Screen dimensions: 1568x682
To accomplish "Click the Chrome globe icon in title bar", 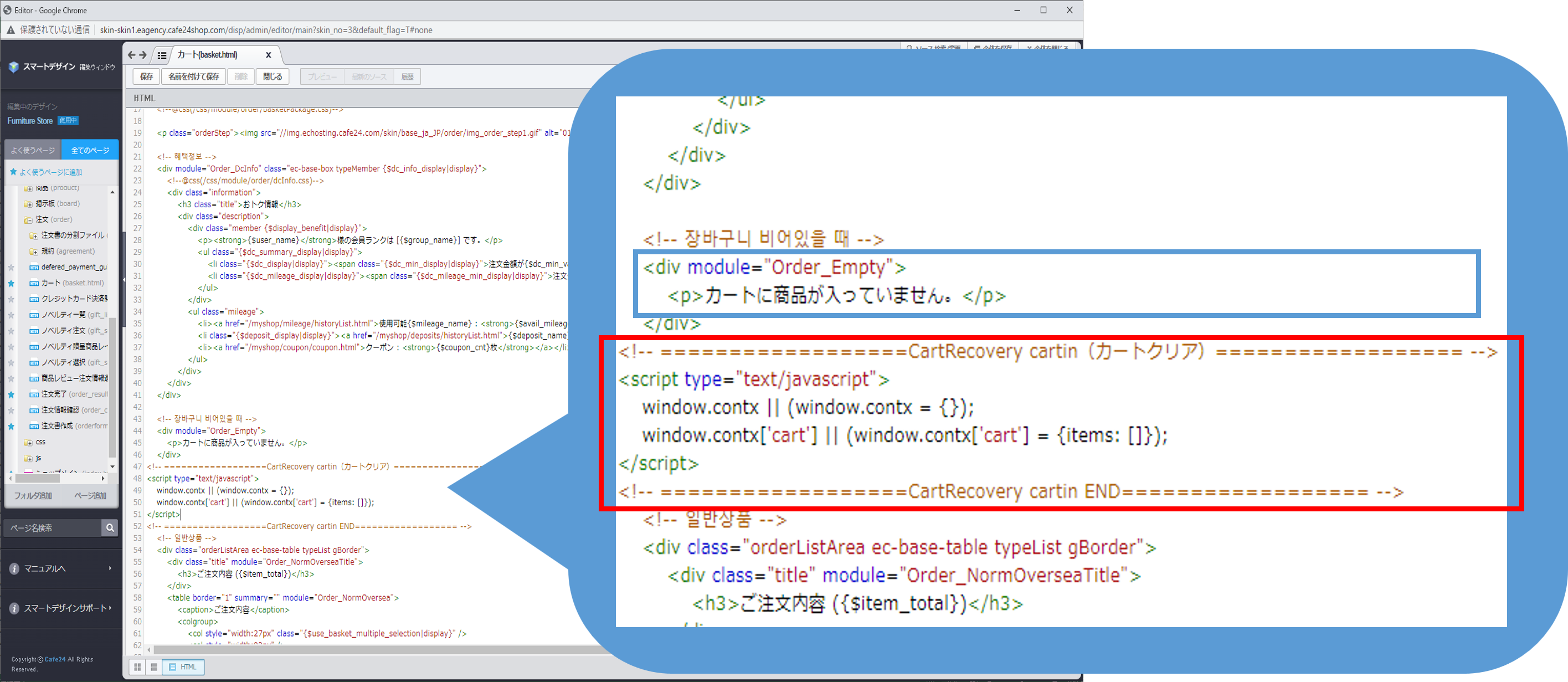I will point(7,10).
